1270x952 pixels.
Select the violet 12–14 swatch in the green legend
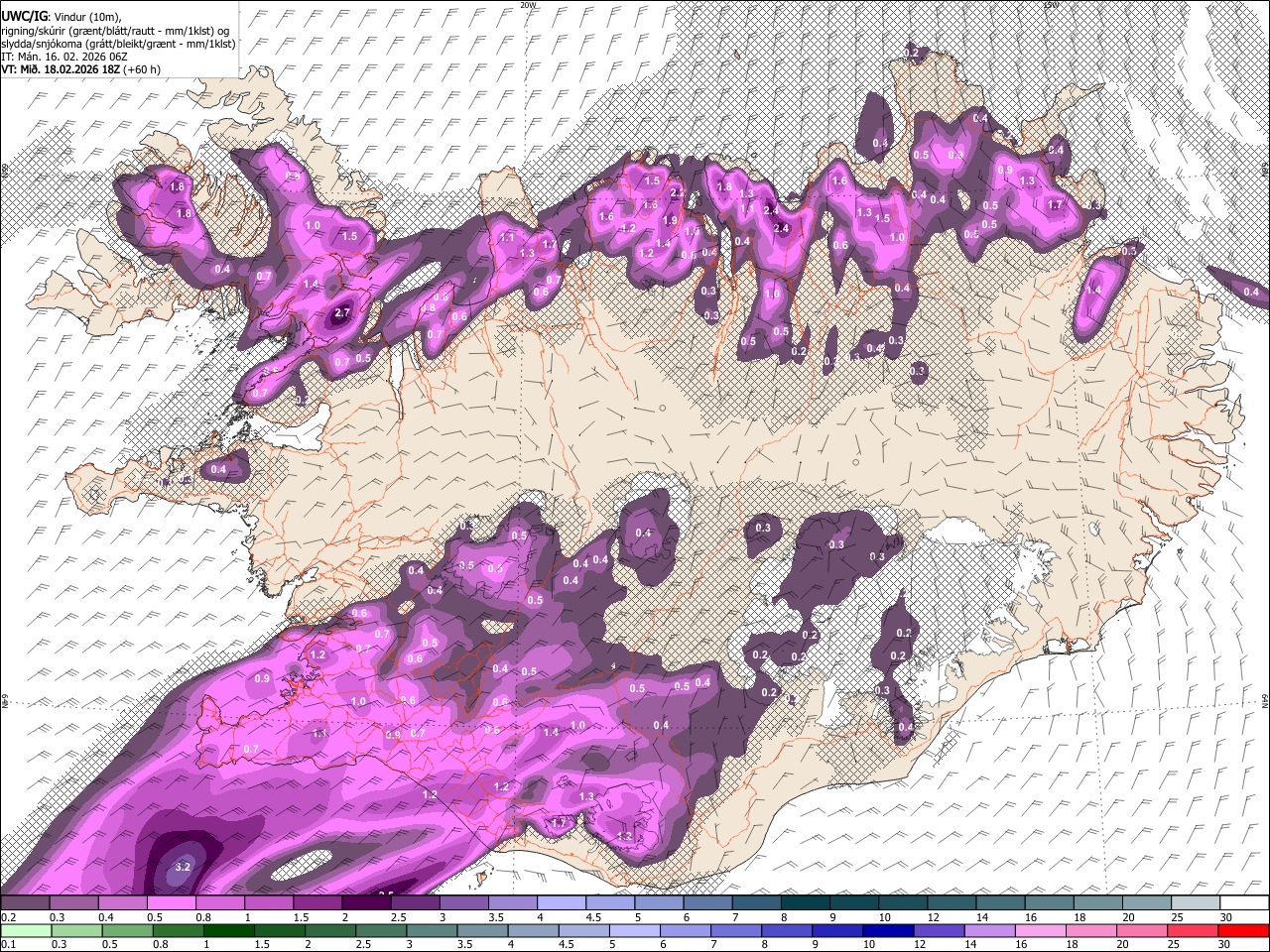tap(938, 930)
